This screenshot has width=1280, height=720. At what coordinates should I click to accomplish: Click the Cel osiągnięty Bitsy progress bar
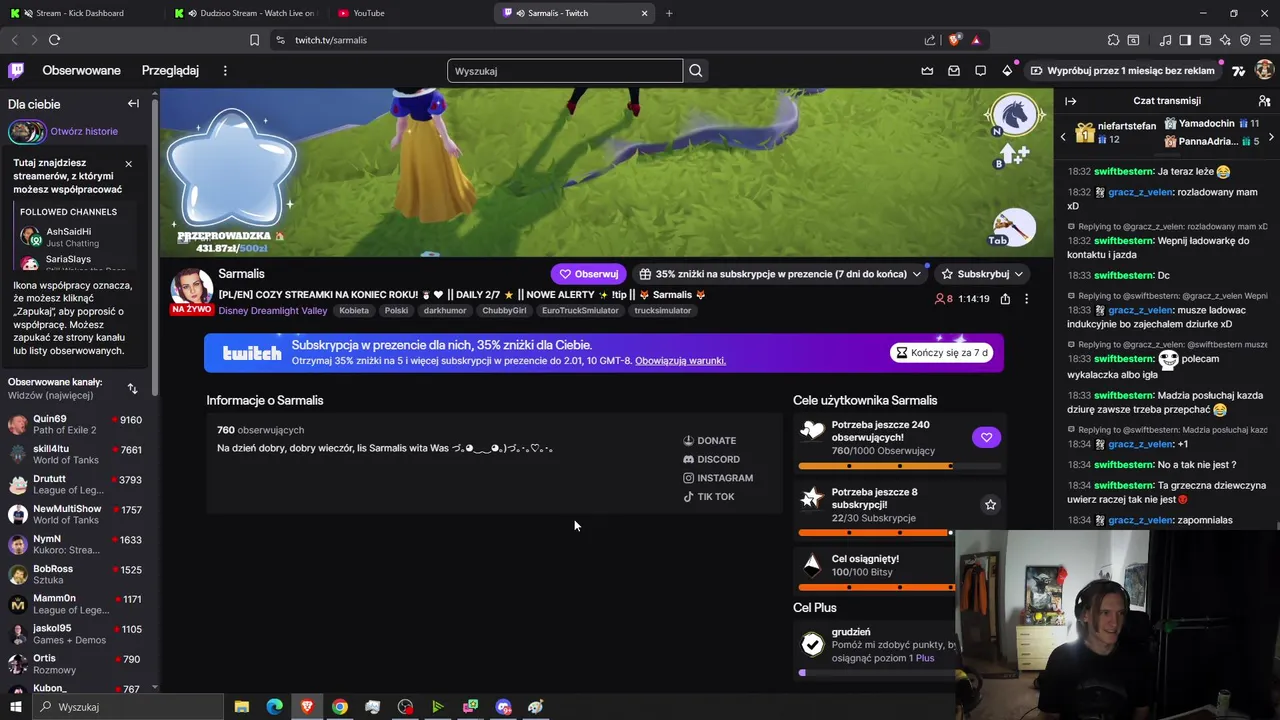point(876,587)
